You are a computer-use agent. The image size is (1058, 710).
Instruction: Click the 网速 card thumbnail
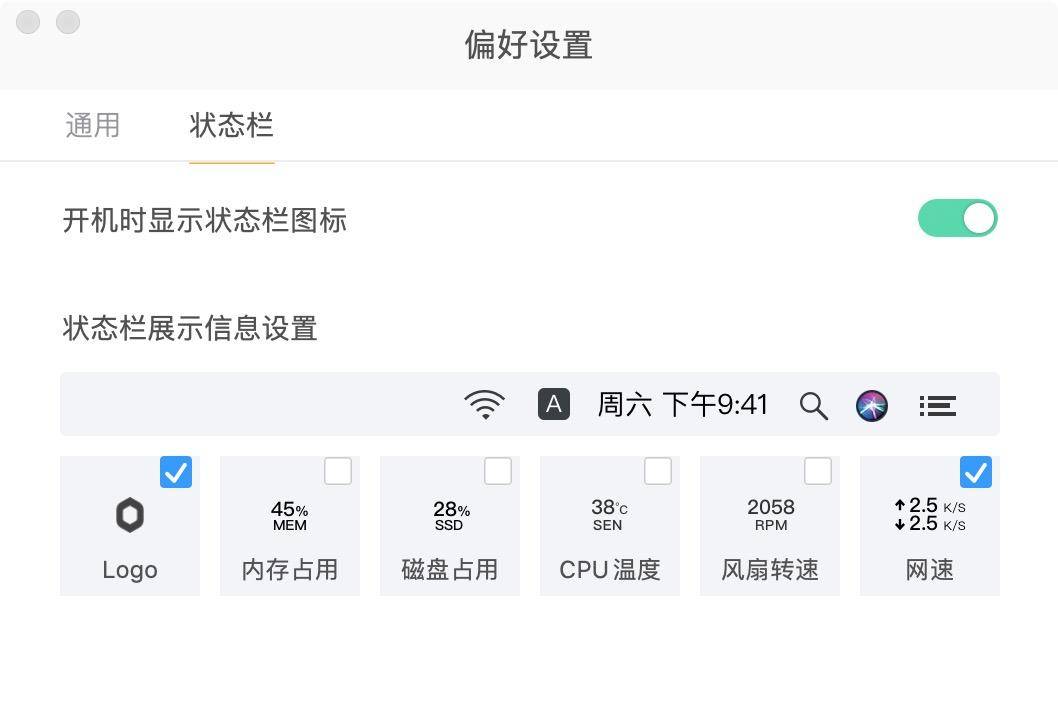click(929, 525)
